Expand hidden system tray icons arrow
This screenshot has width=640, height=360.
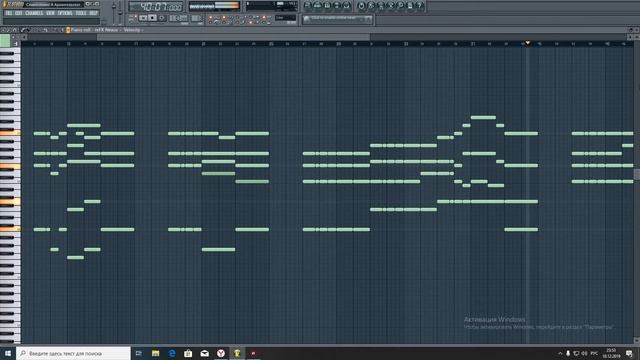tap(560, 353)
